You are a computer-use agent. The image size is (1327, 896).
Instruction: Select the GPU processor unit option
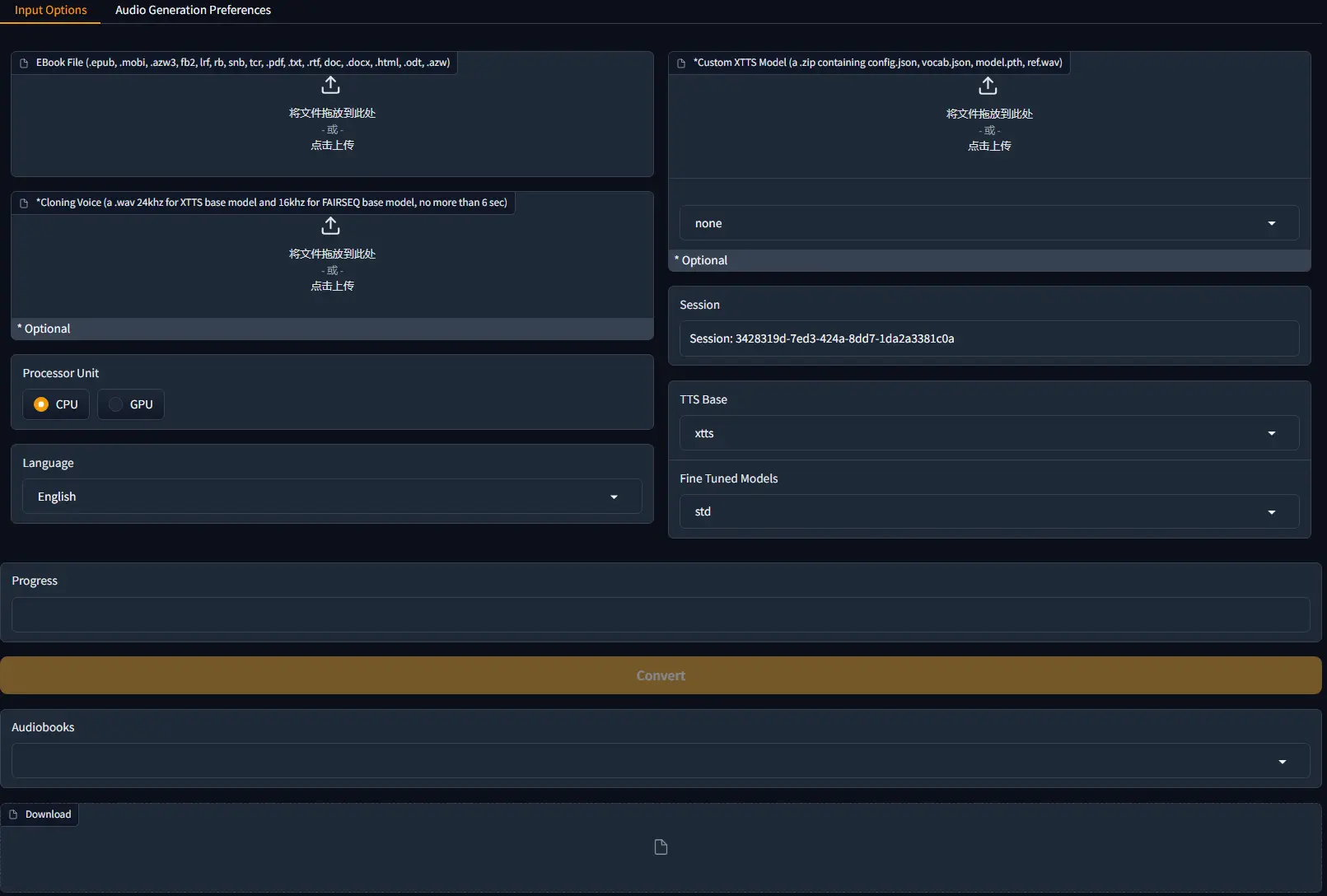pyautogui.click(x=116, y=404)
